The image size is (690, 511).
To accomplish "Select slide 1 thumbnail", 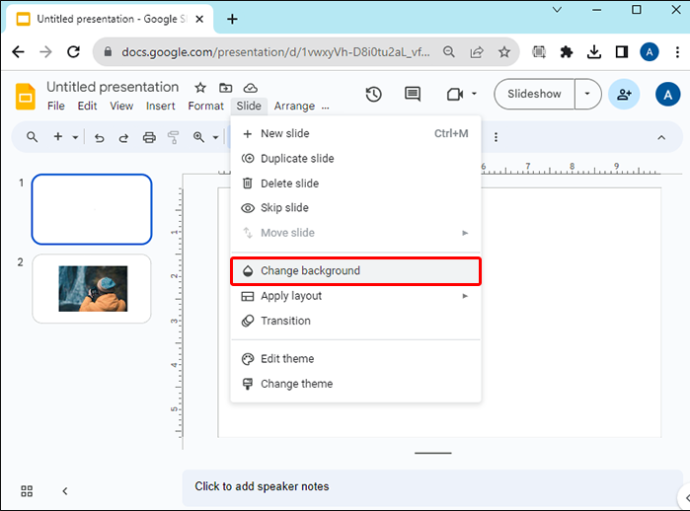I will click(x=92, y=210).
